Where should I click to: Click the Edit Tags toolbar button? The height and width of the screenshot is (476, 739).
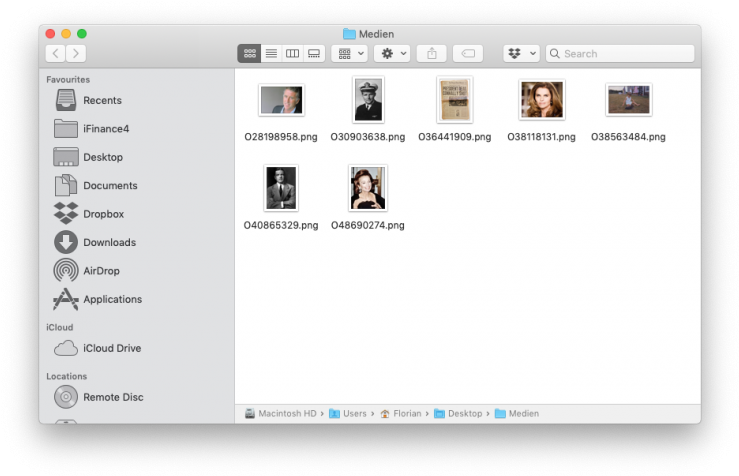click(468, 54)
